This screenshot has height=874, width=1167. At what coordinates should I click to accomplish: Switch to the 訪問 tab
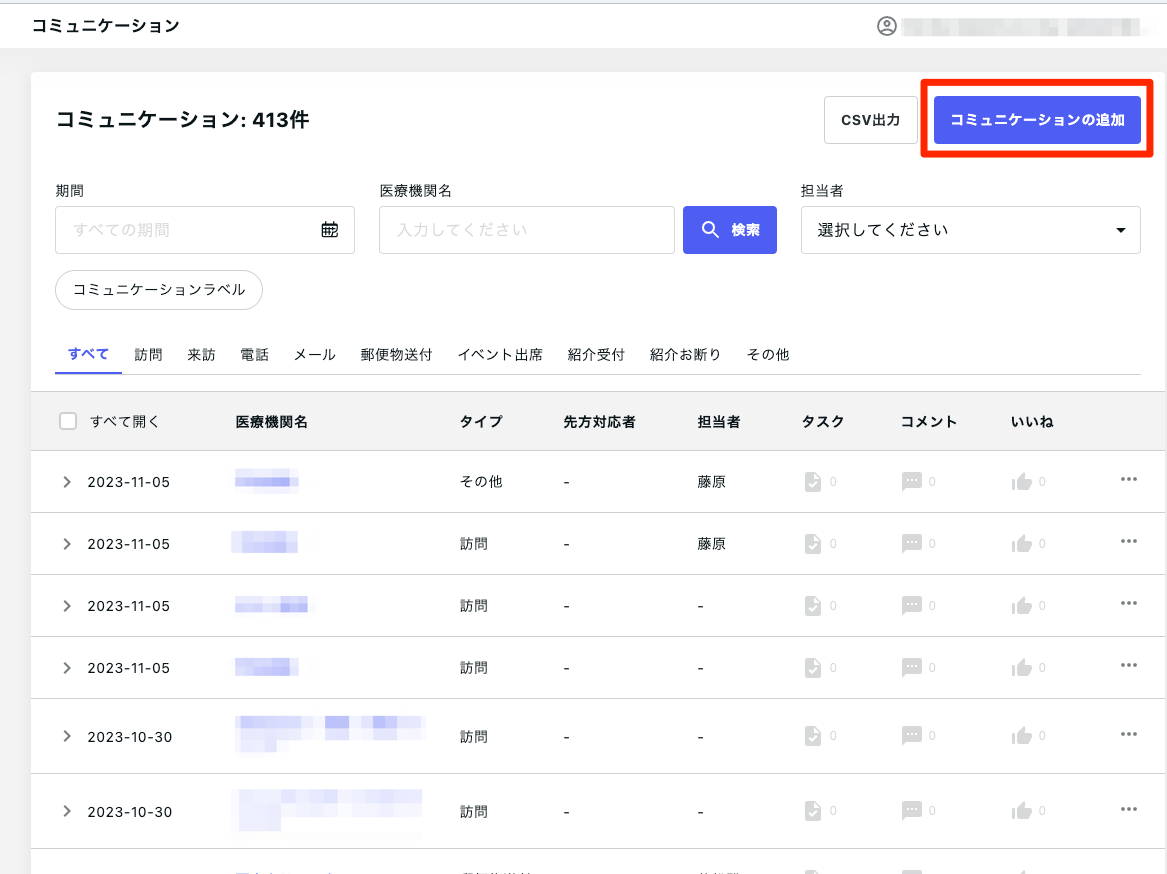click(x=148, y=354)
